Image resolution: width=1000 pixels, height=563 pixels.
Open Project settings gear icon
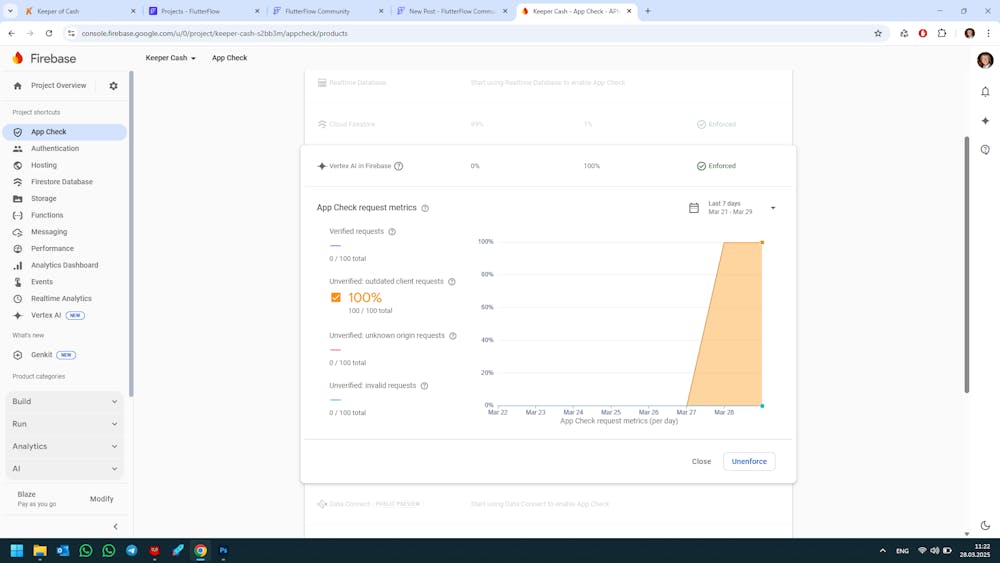114,85
